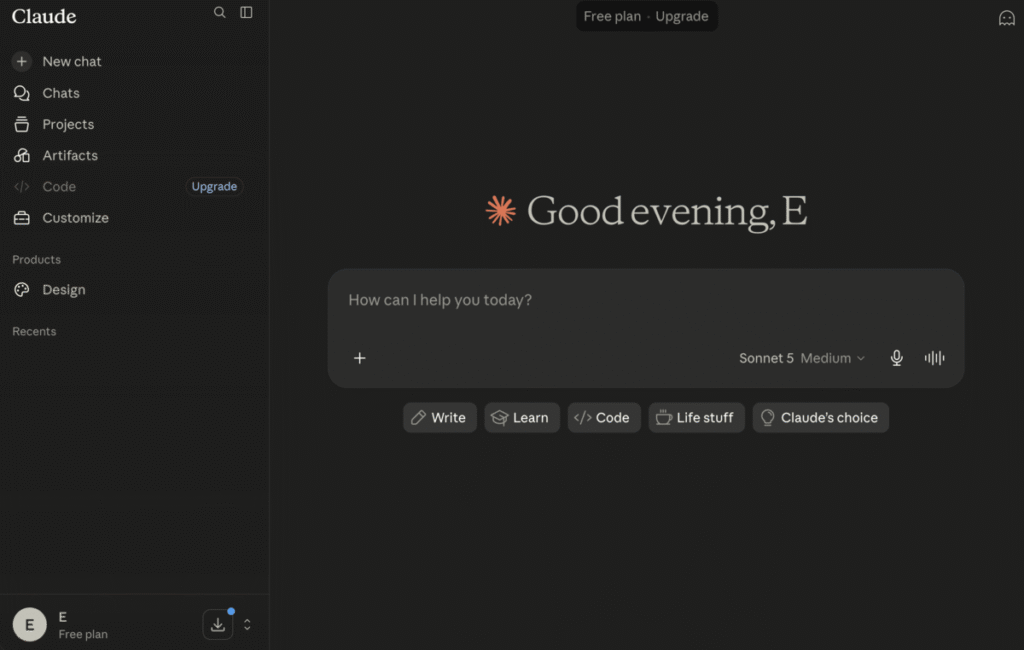Open the E user avatar
Image resolution: width=1024 pixels, height=650 pixels.
click(29, 625)
